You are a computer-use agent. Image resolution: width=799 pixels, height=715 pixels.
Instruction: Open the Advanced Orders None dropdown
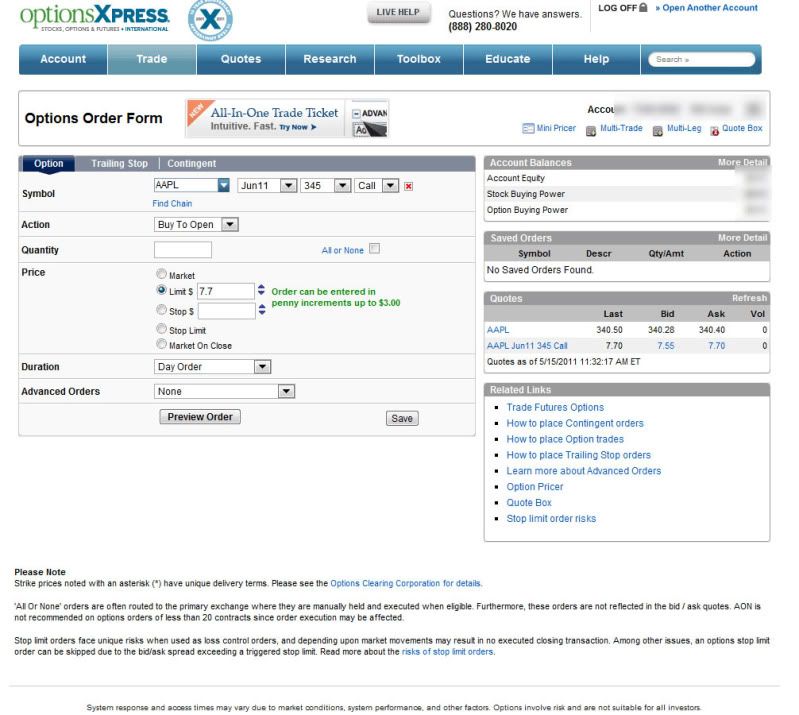click(x=286, y=391)
